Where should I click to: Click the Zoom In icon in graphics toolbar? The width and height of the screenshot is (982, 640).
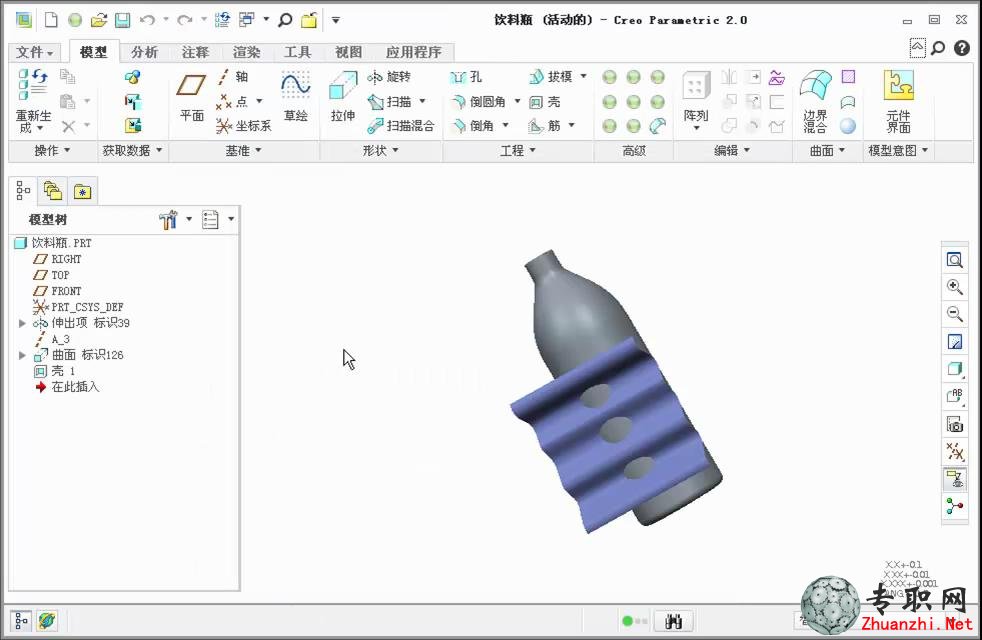click(954, 287)
